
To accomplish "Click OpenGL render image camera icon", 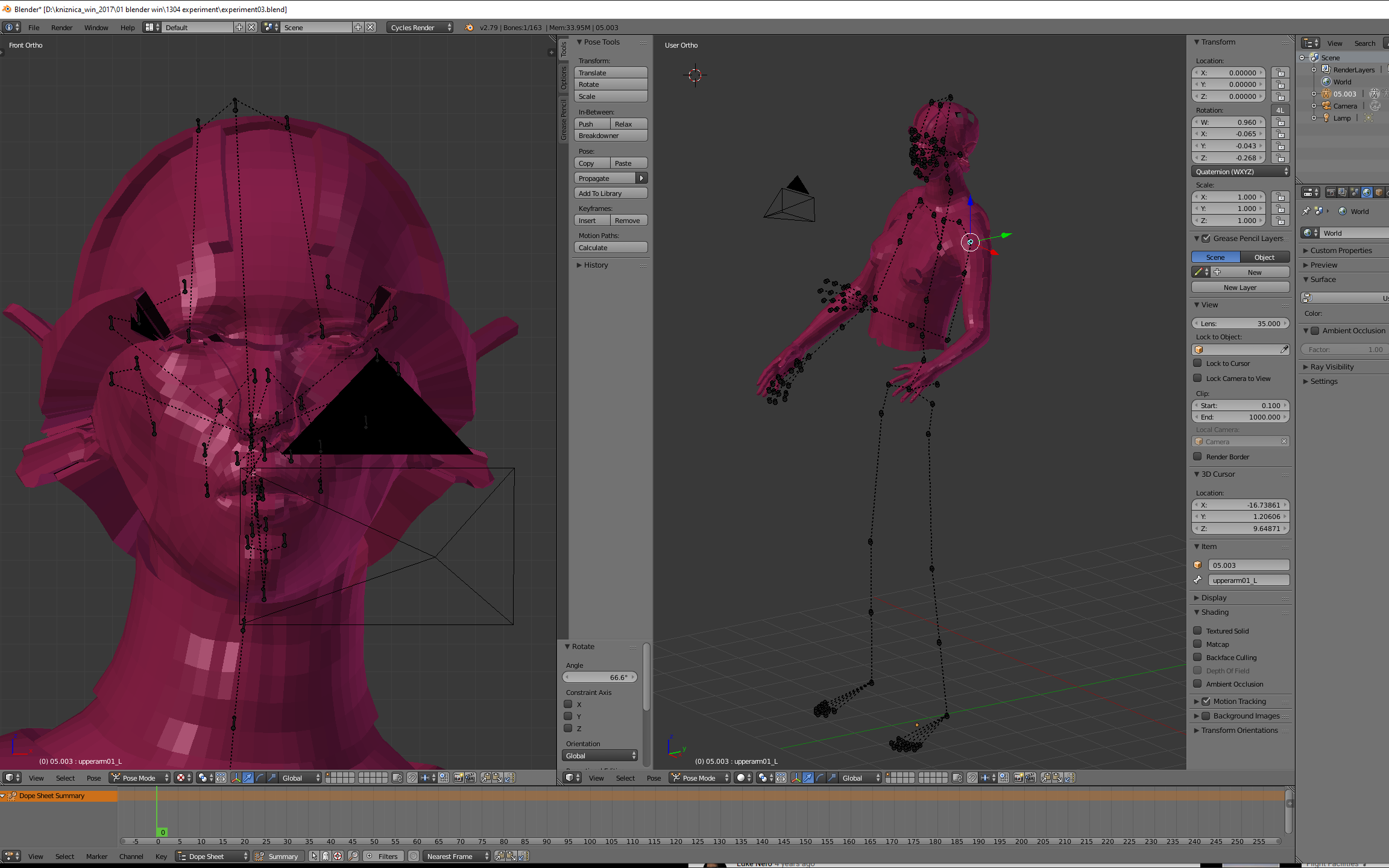I will (1018, 778).
